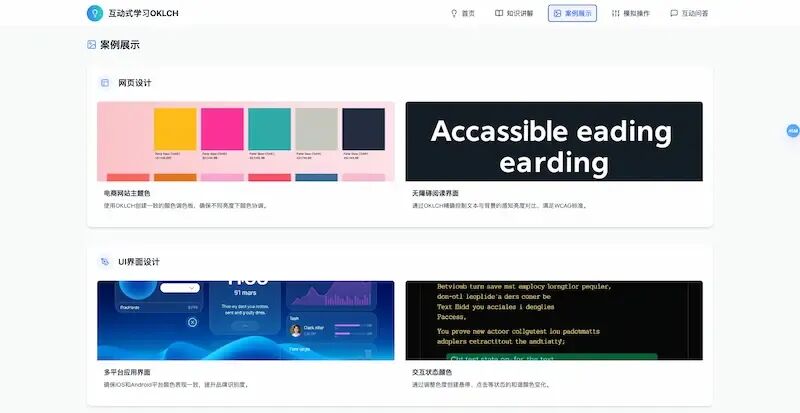800x413 pixels.
Task: Click the 交互状态颜色 card title
Action: [432, 372]
